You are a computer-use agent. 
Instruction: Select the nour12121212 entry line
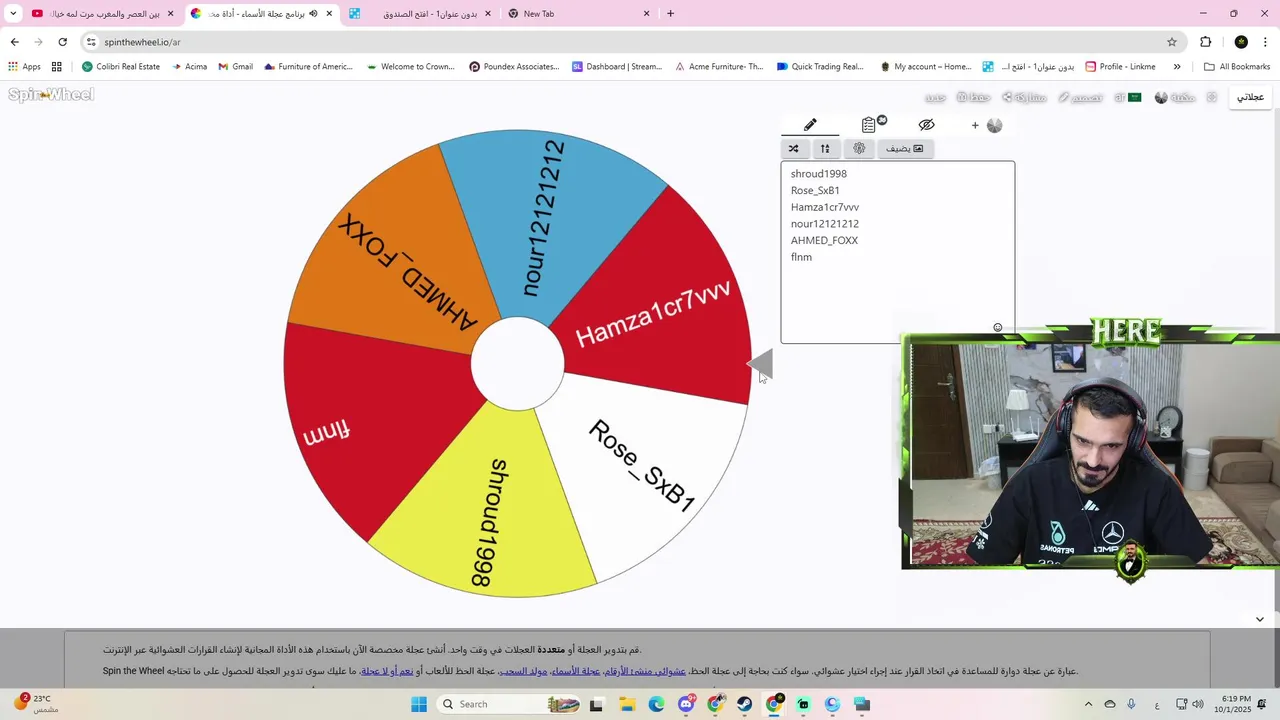[825, 224]
